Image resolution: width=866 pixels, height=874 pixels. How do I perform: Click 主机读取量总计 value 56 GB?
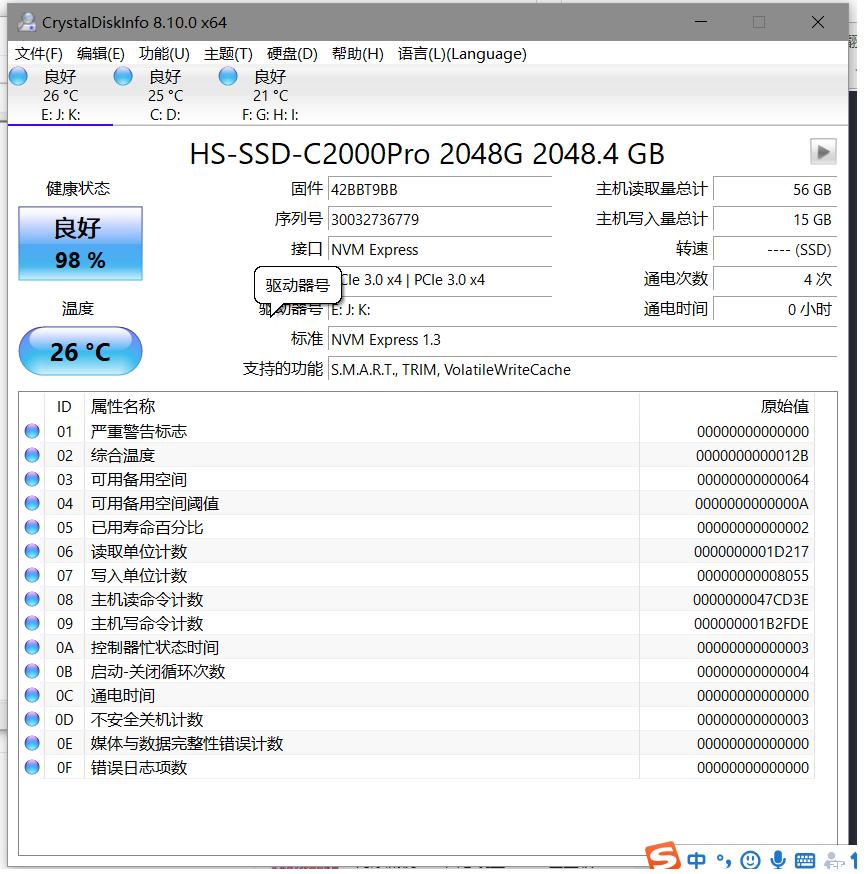[x=775, y=190]
